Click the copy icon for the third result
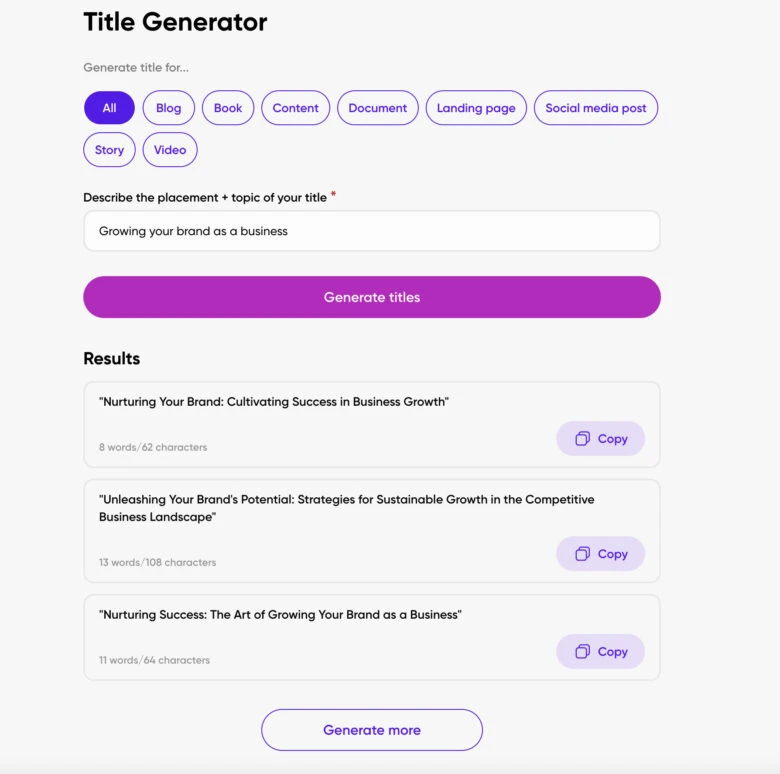This screenshot has width=780, height=774. pos(582,652)
